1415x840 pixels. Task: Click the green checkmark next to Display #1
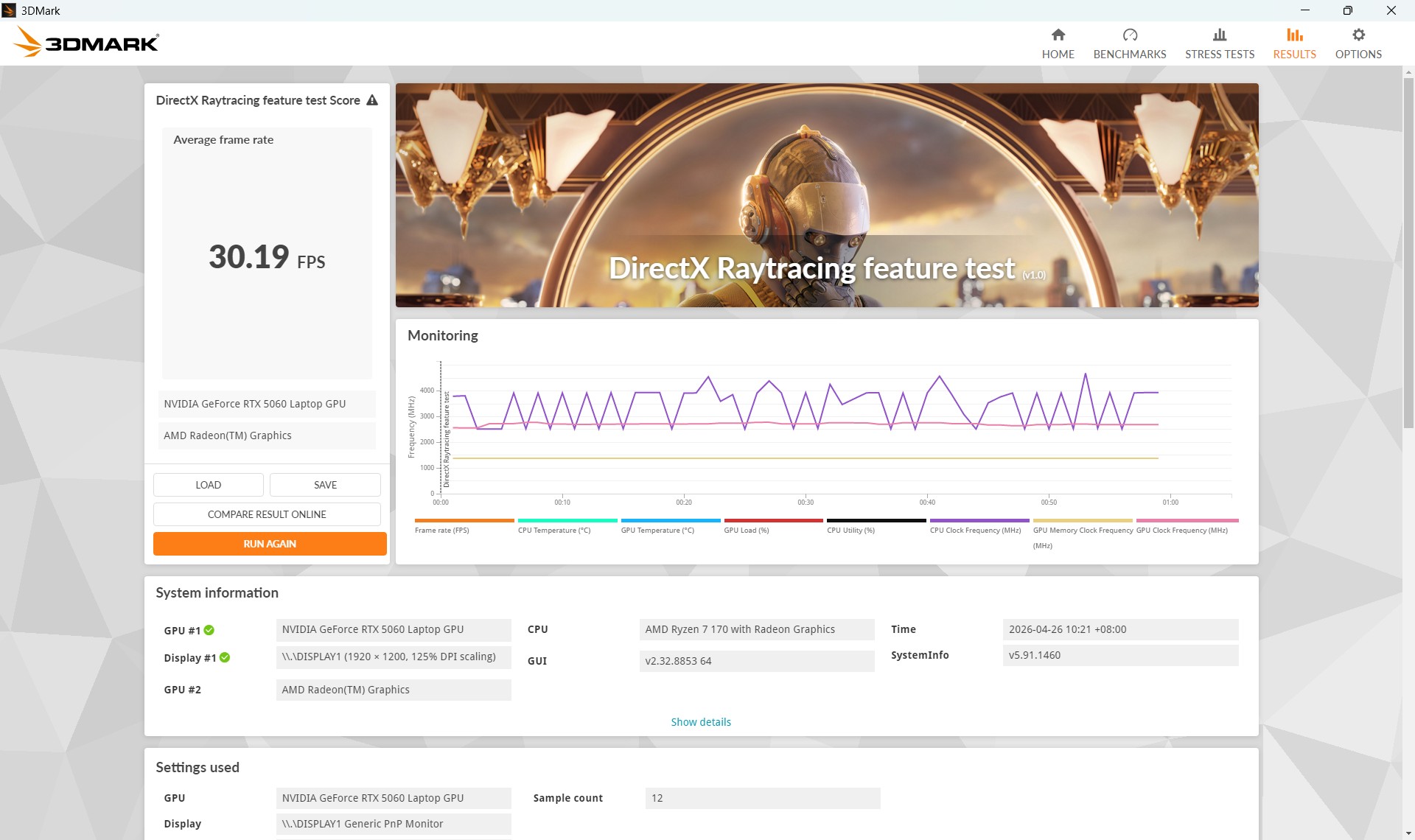(x=225, y=657)
